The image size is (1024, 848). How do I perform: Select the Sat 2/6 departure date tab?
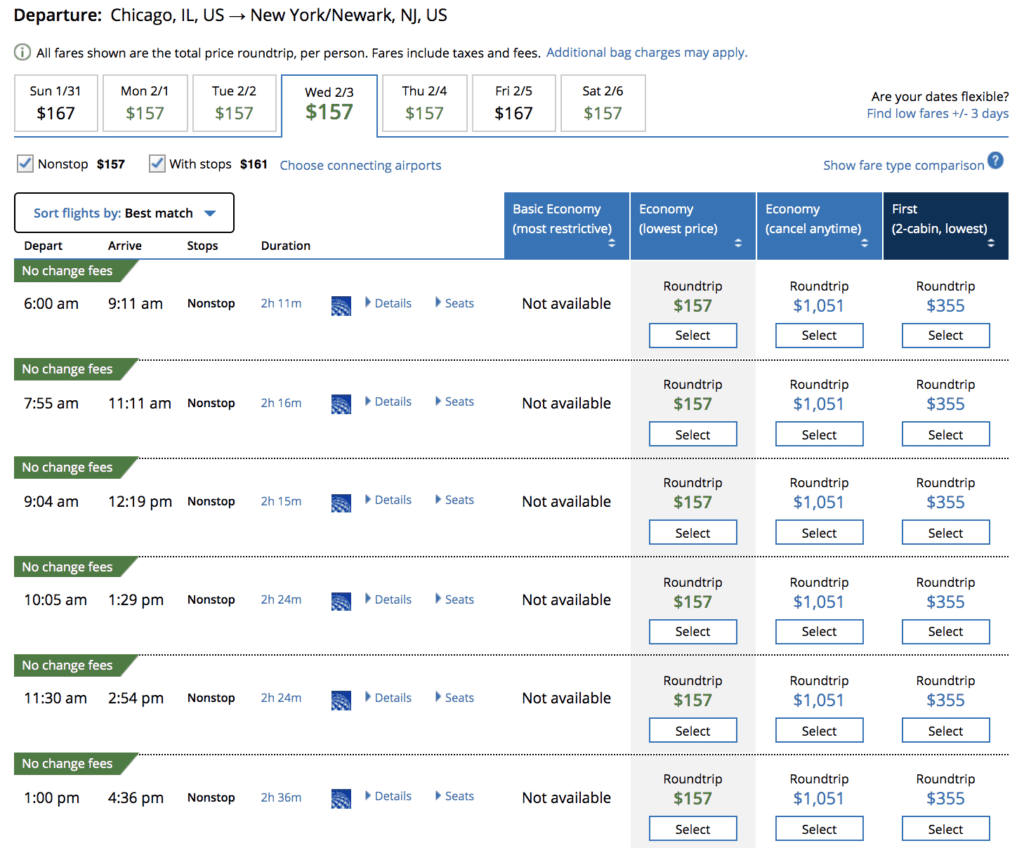point(603,103)
